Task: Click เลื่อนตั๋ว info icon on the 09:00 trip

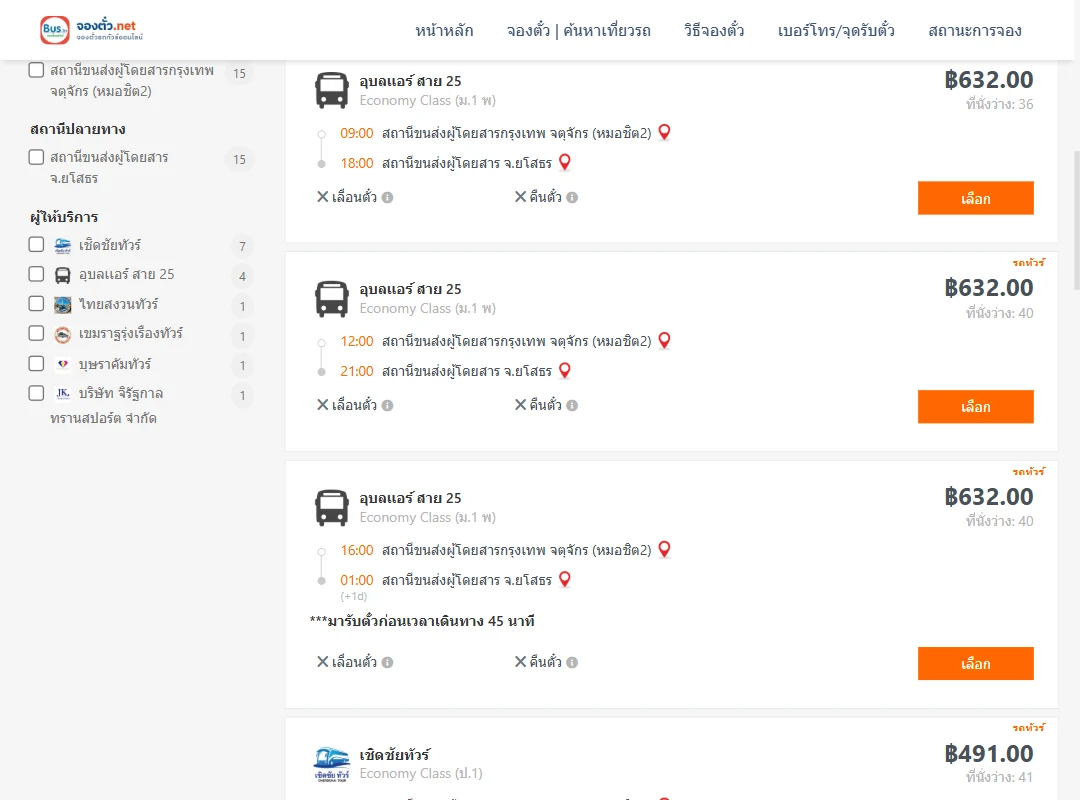Action: [388, 198]
